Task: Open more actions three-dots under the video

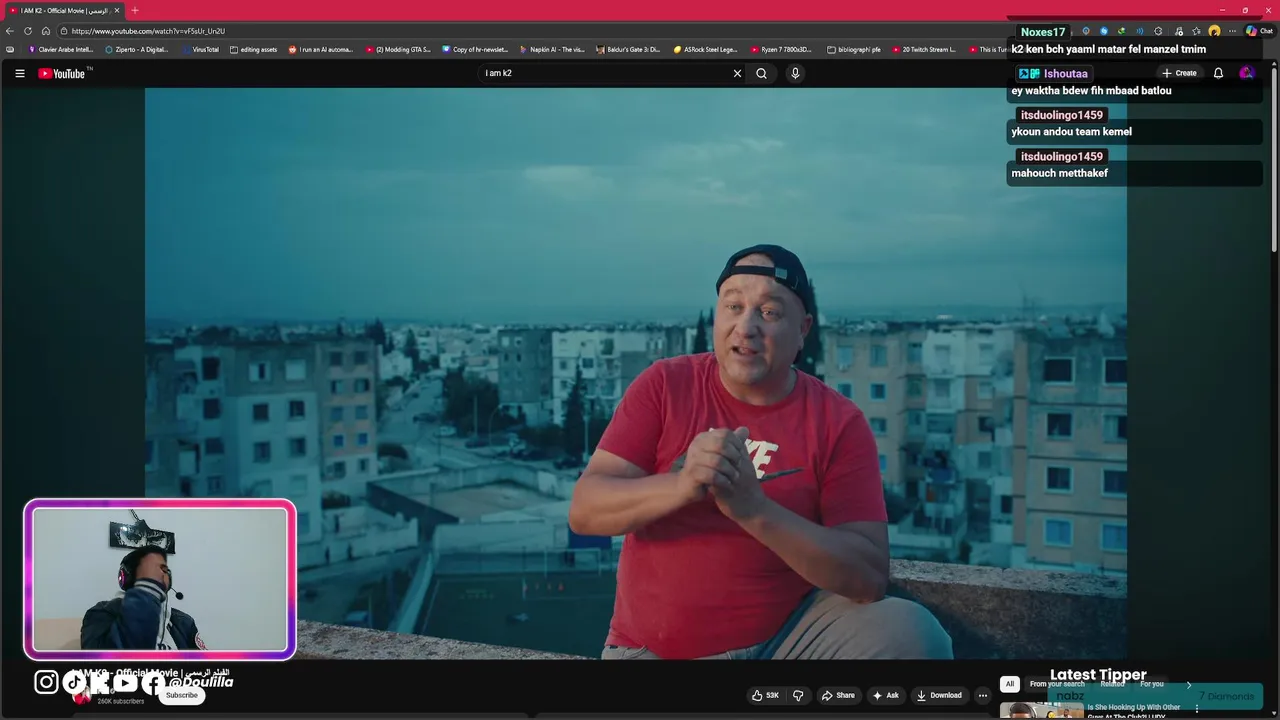Action: point(983,695)
